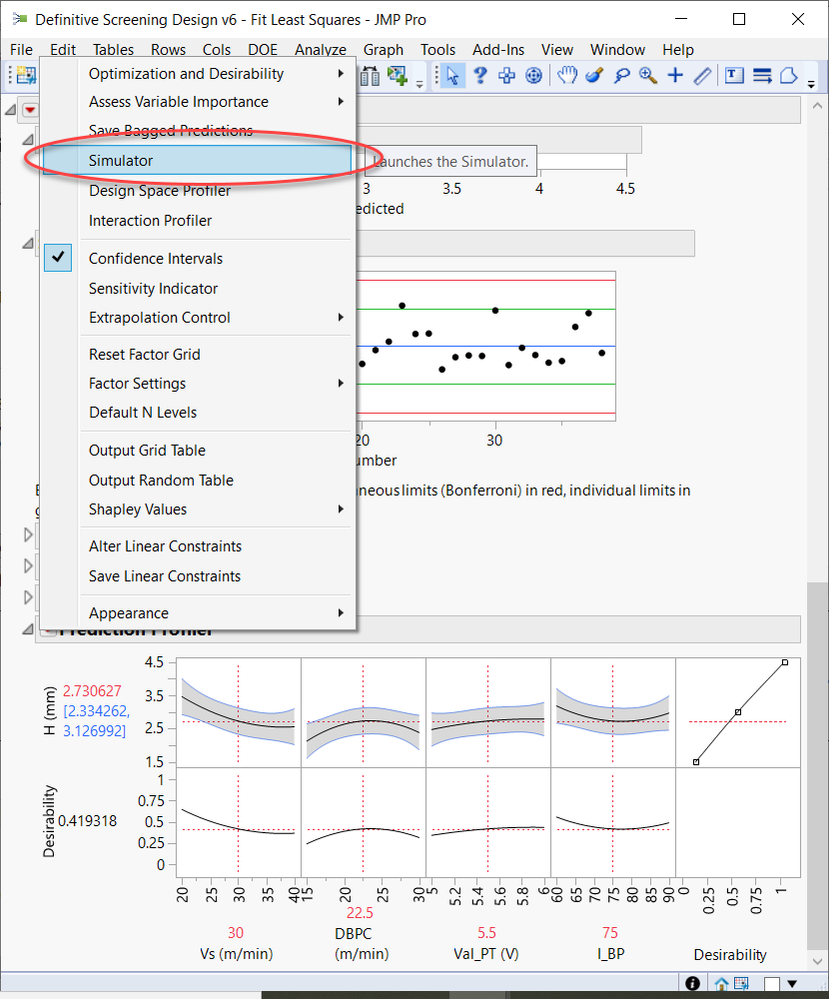Select the arrow cursor tool

[x=452, y=76]
